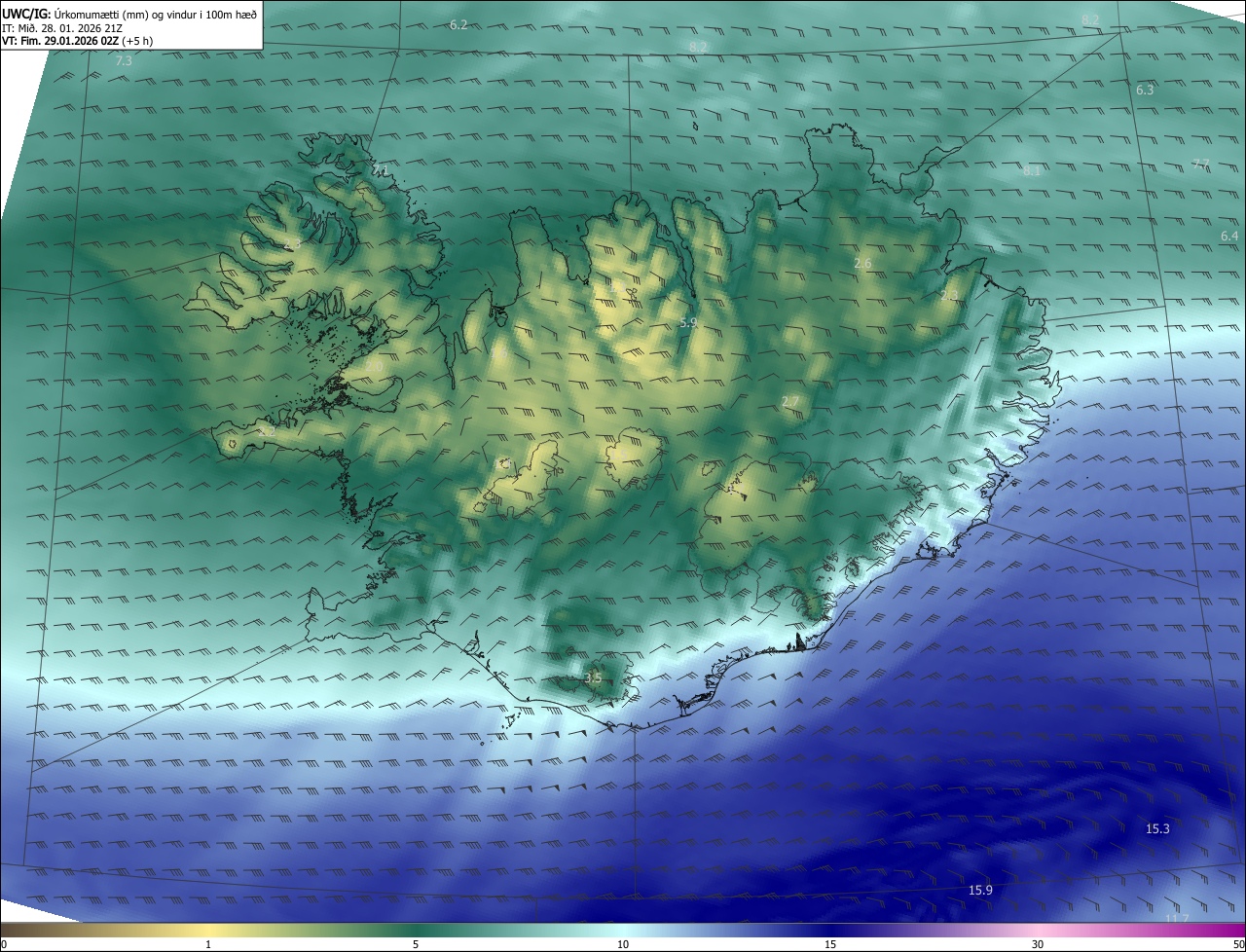Click the map value label '8.1'
1246x952 pixels.
coord(1032,170)
